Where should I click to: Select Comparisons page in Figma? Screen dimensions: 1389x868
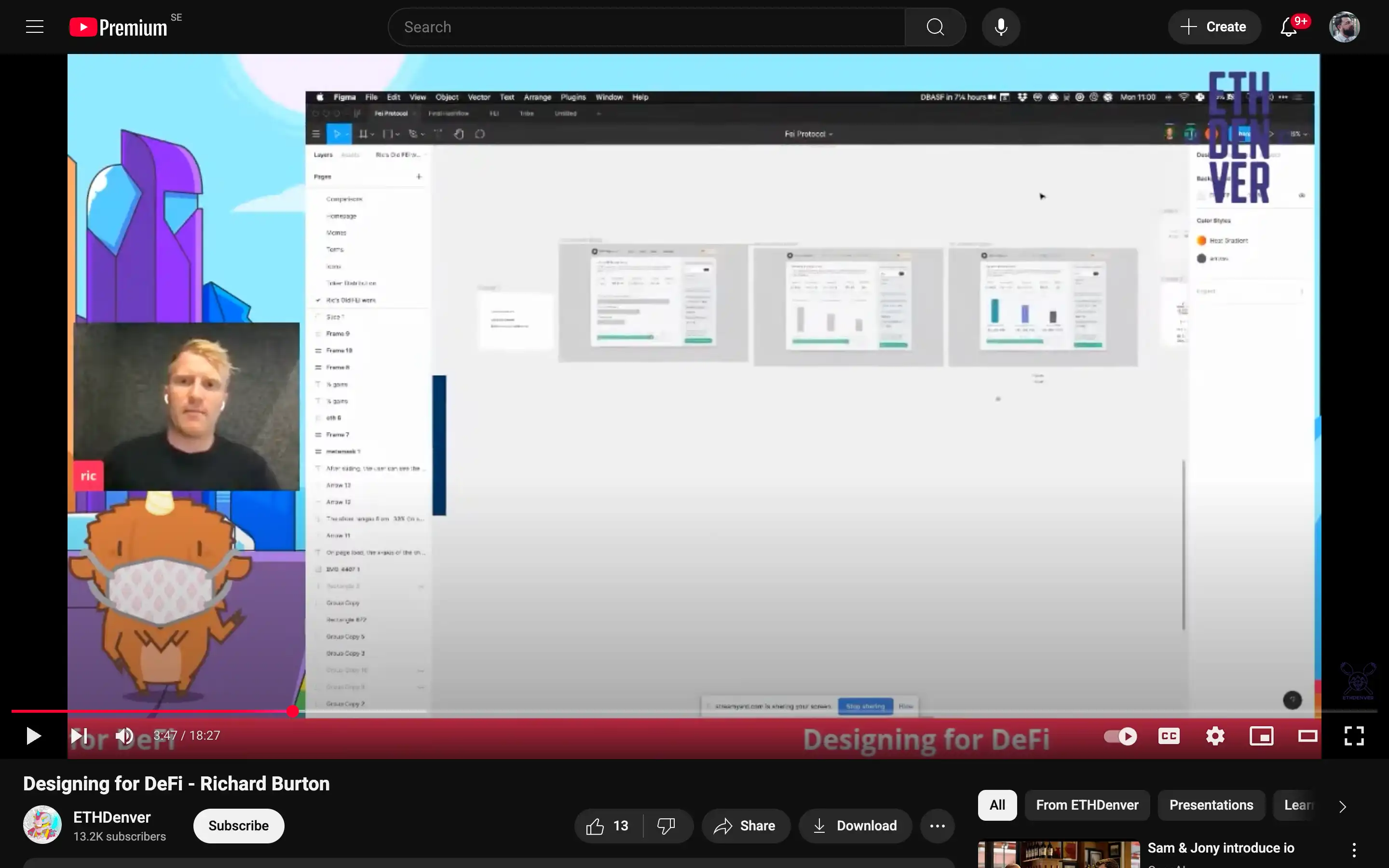(344, 199)
